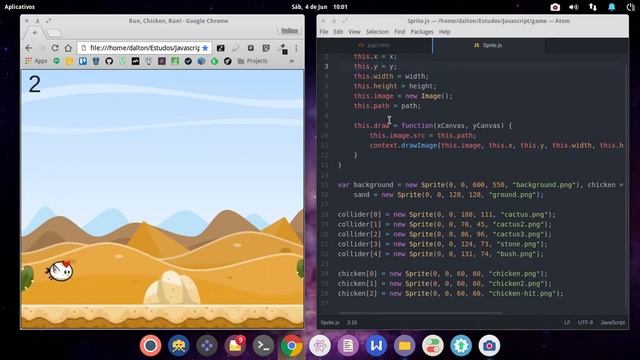Open Atom Help menu
Image resolution: width=640 pixels, height=360 pixels.
(x=444, y=32)
